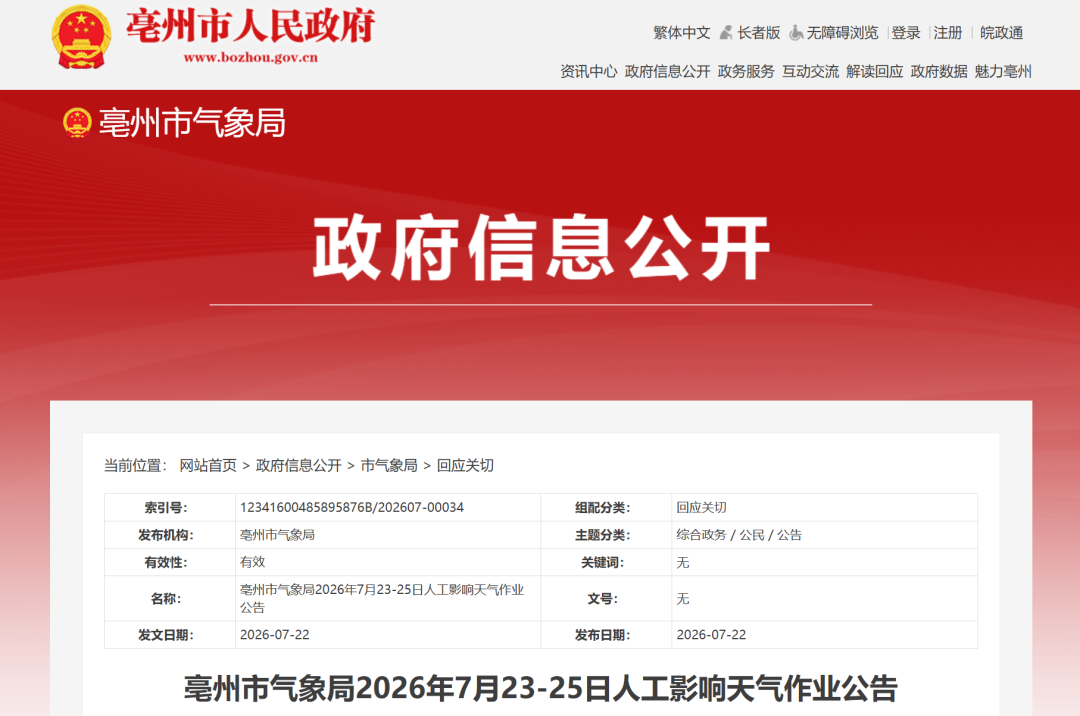Open 解读回应 in the navigation
The width and height of the screenshot is (1080, 716).
point(874,72)
